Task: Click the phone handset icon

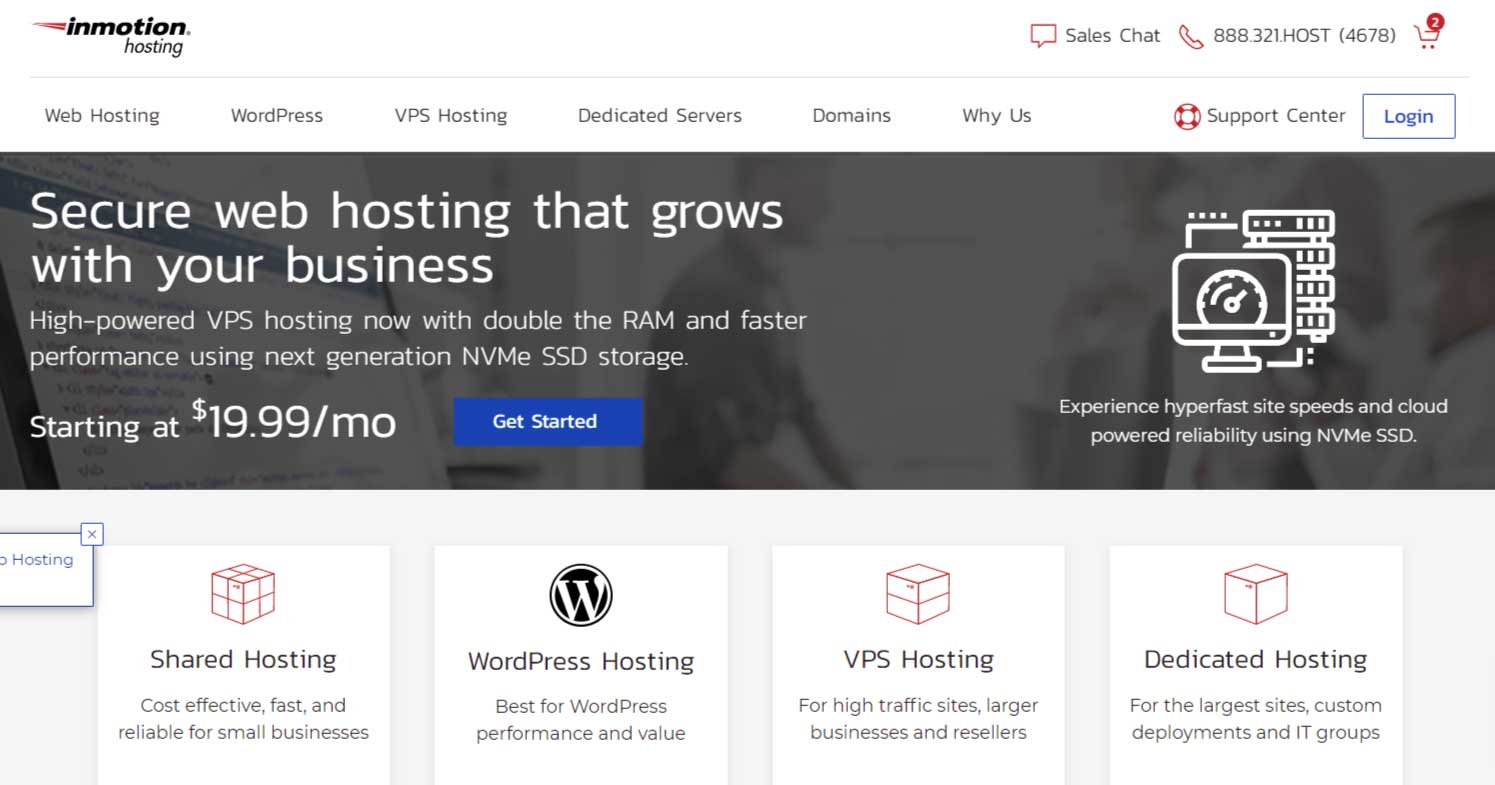Action: tap(1190, 37)
